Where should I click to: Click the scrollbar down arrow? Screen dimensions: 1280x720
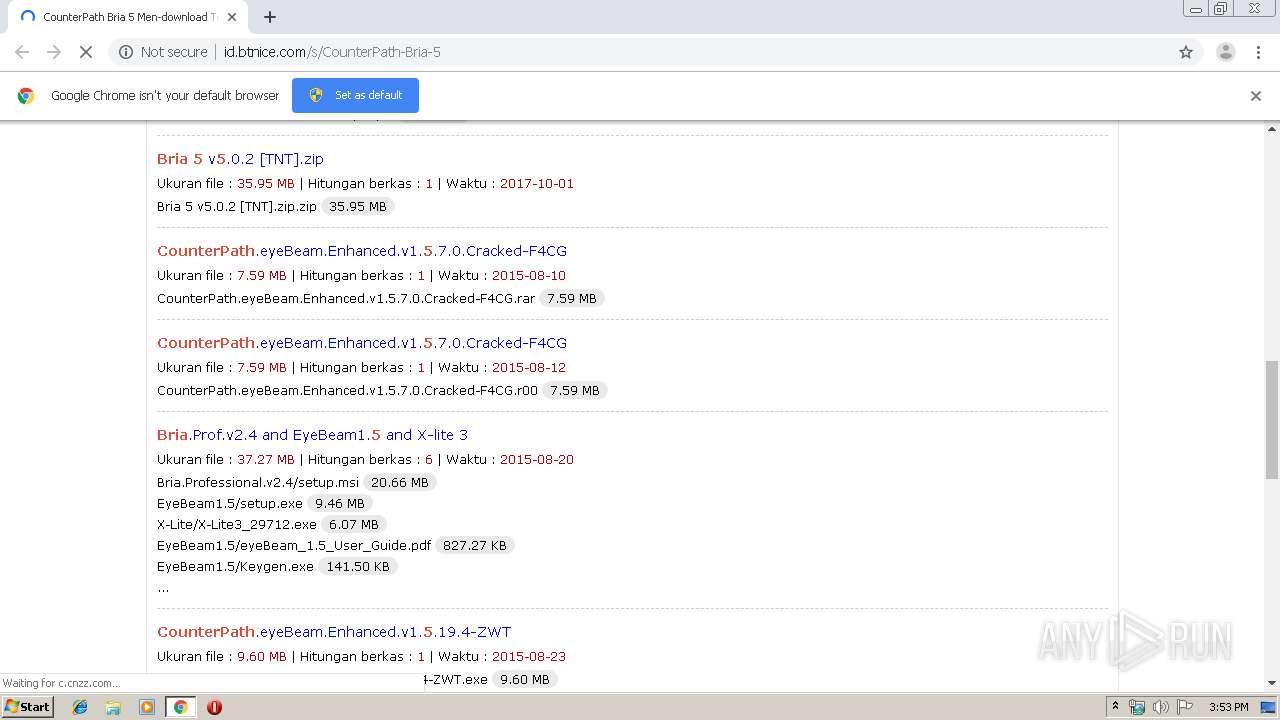click(1272, 683)
